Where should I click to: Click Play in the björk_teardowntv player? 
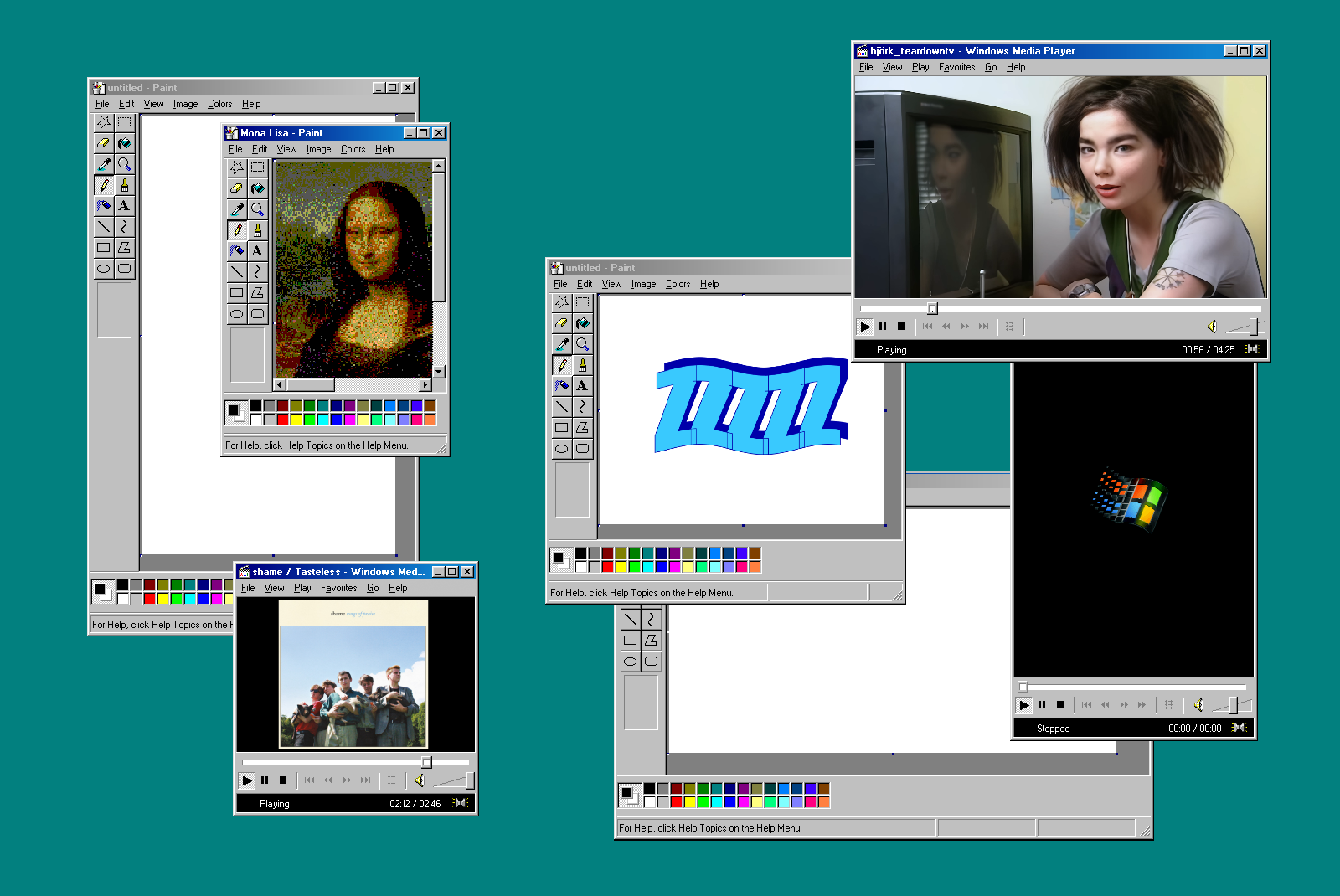(x=865, y=327)
